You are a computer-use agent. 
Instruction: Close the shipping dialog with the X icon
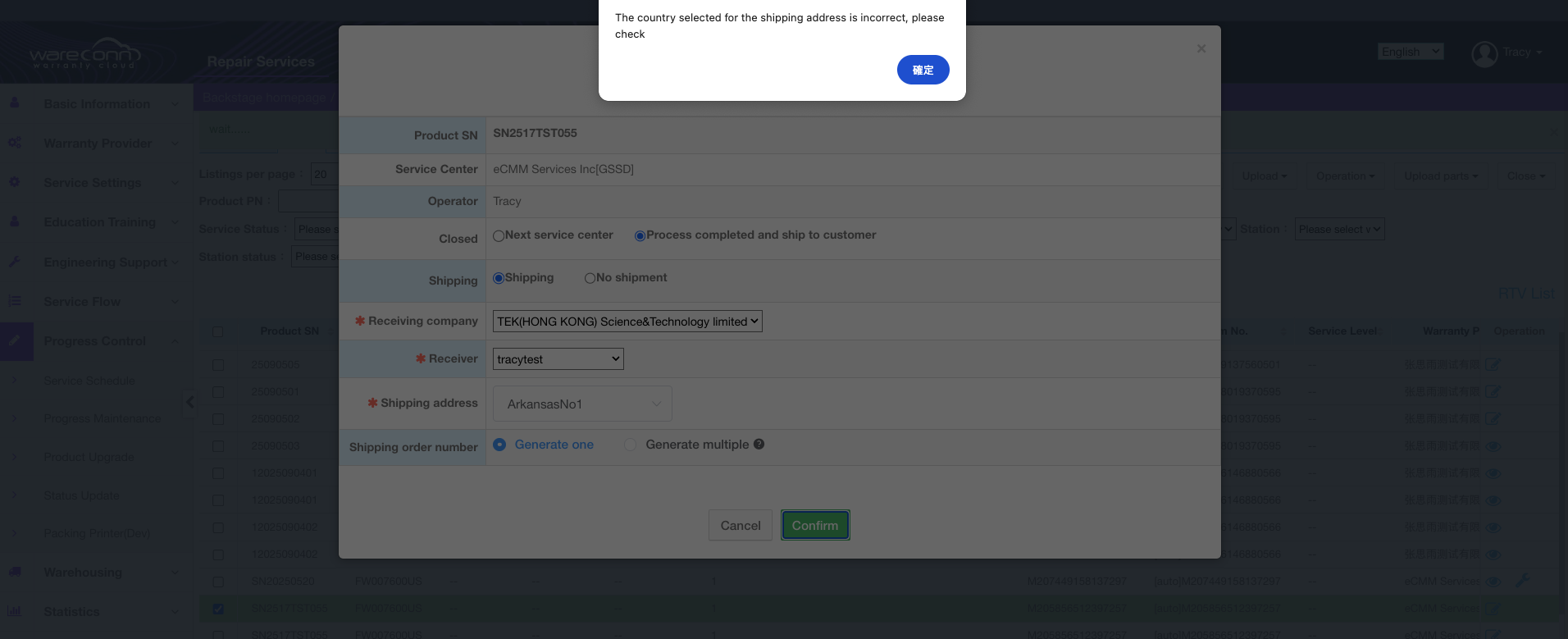click(1201, 49)
